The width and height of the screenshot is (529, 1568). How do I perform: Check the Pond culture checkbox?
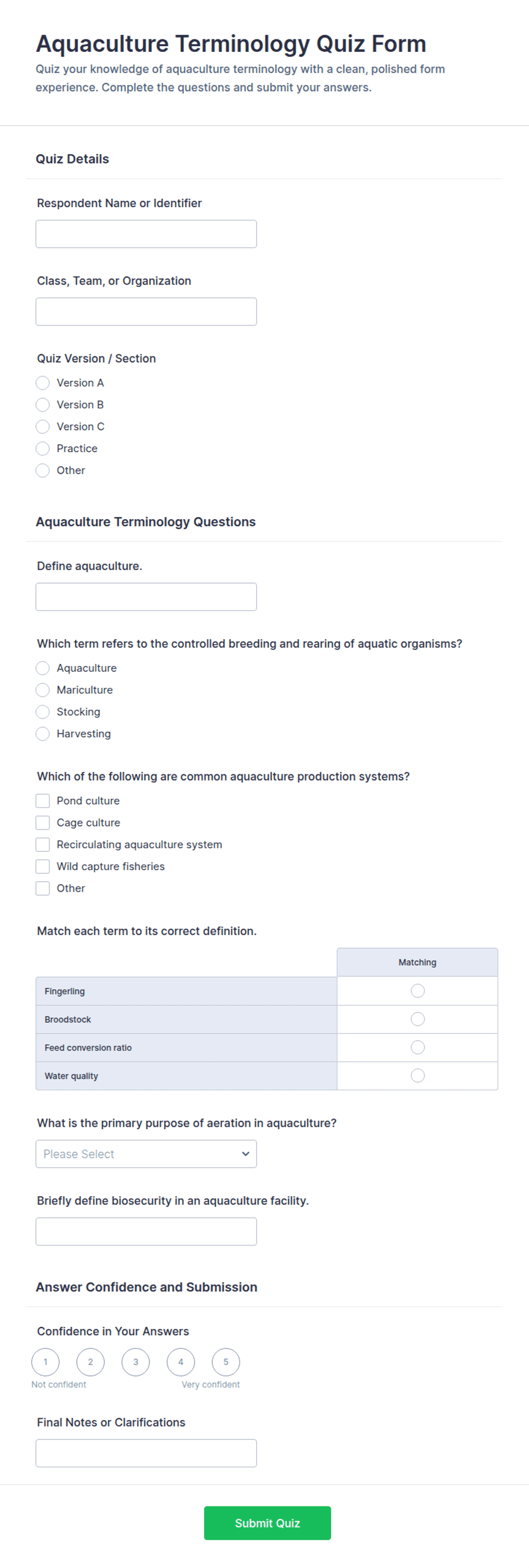coord(43,801)
